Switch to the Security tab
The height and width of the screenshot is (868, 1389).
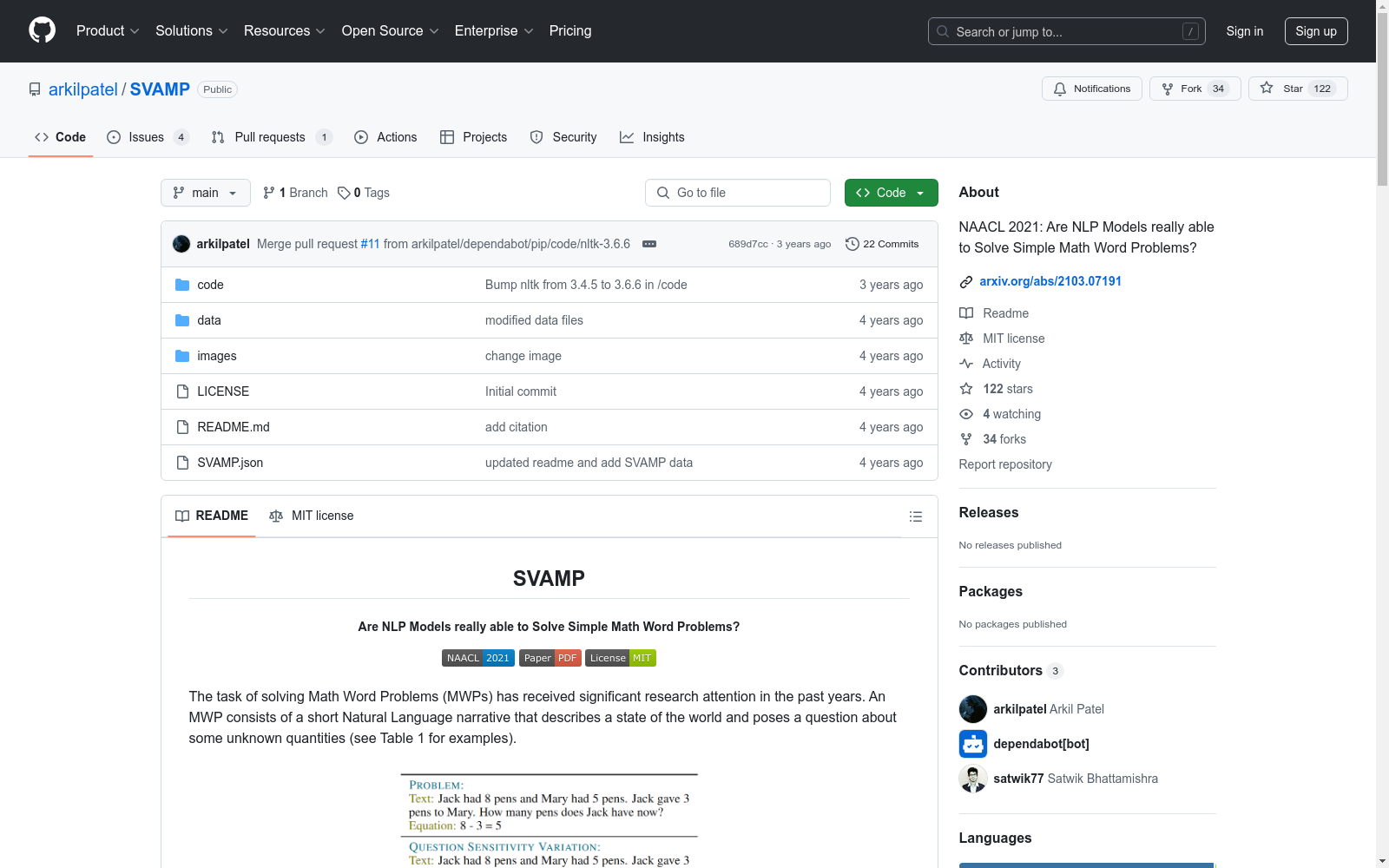click(563, 137)
